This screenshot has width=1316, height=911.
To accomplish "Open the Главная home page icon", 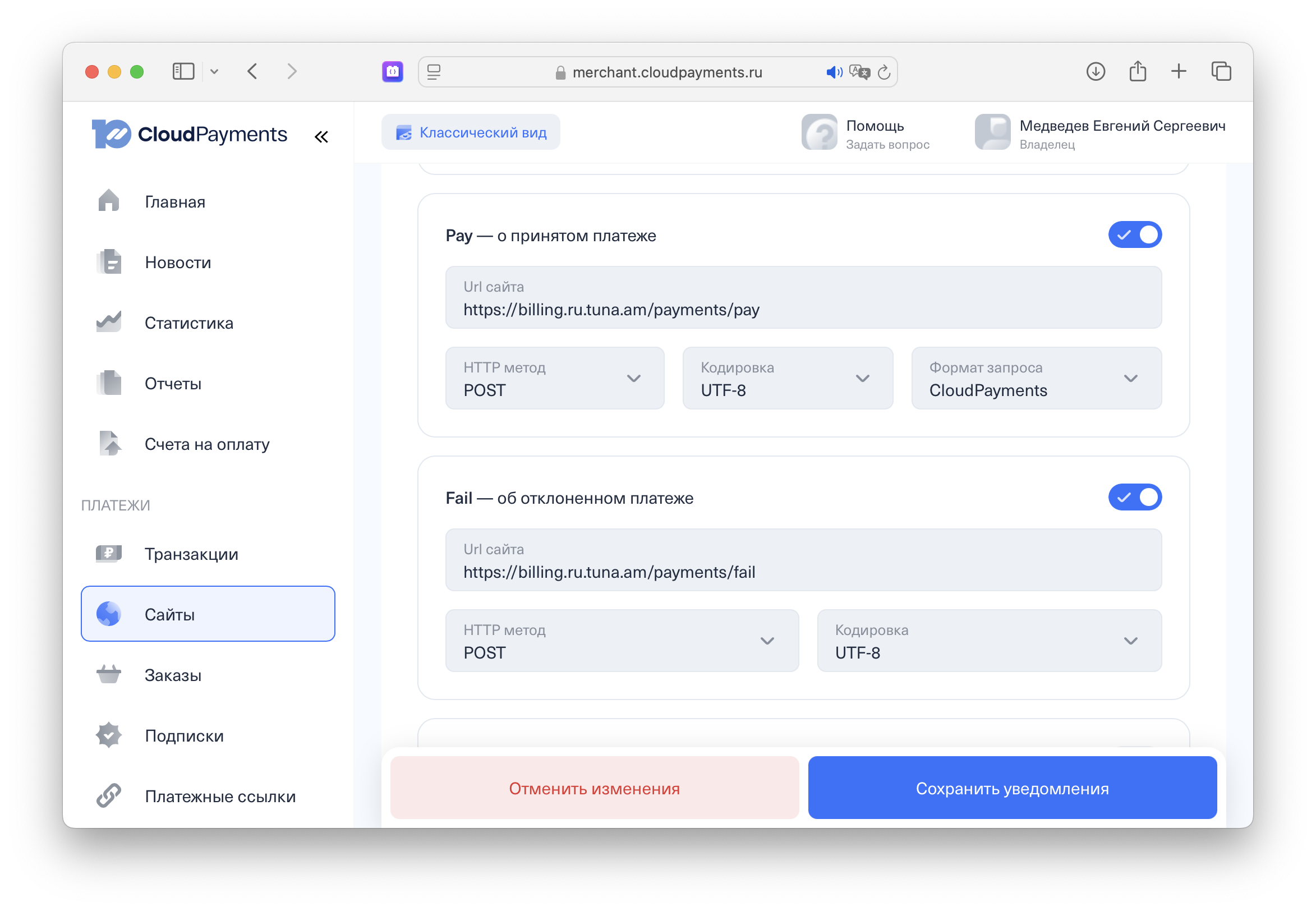I will 109,201.
